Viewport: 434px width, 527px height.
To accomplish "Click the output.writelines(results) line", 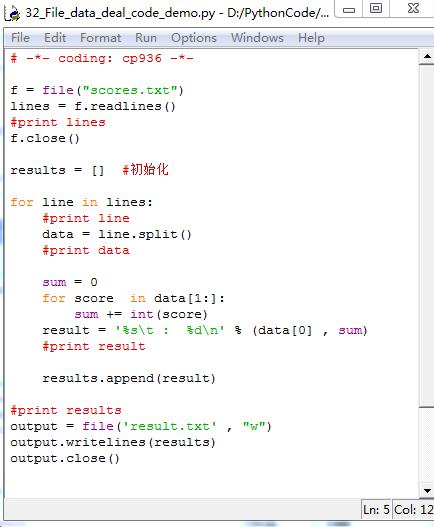I will (x=113, y=442).
